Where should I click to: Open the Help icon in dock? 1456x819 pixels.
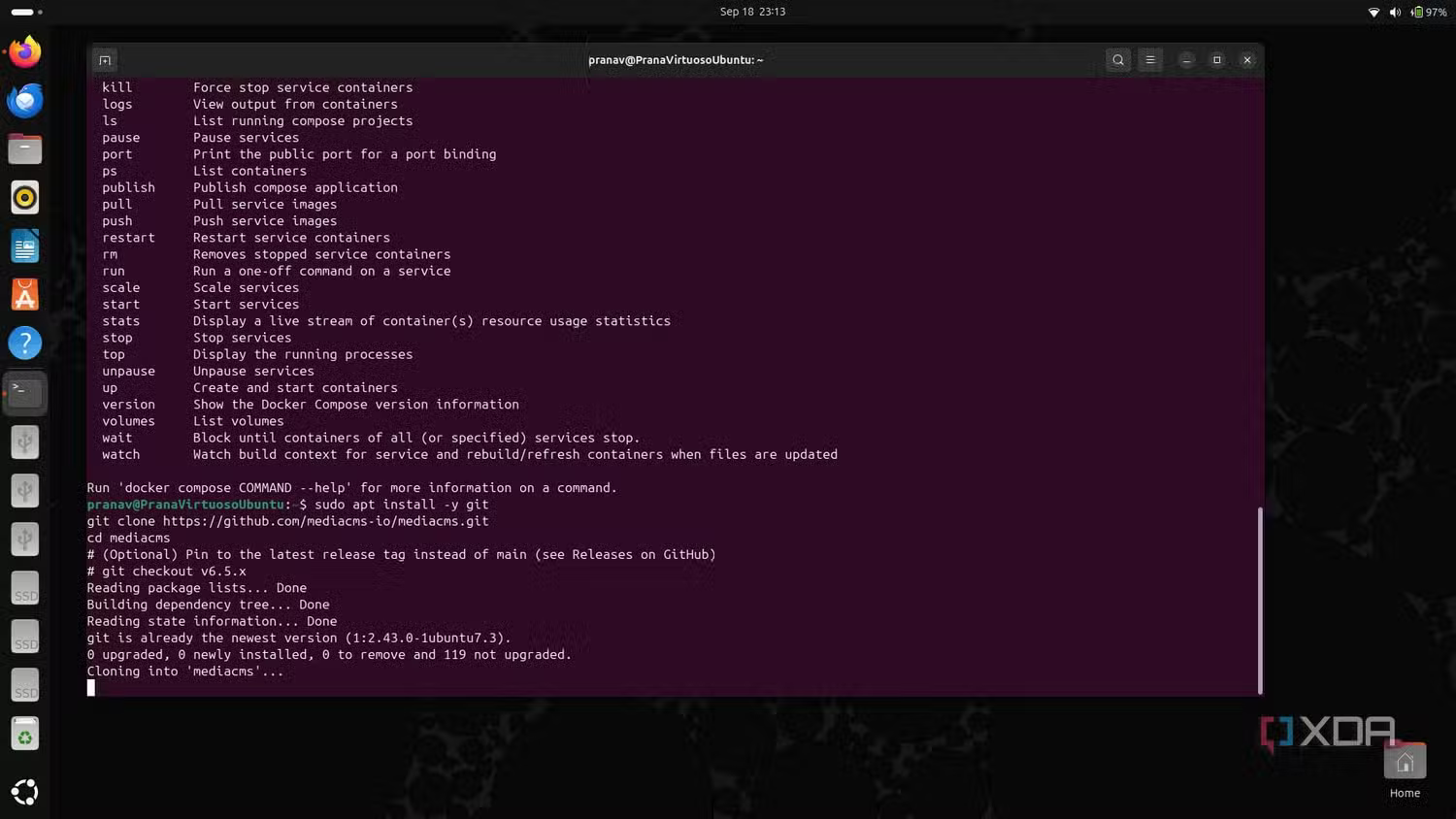tap(25, 344)
